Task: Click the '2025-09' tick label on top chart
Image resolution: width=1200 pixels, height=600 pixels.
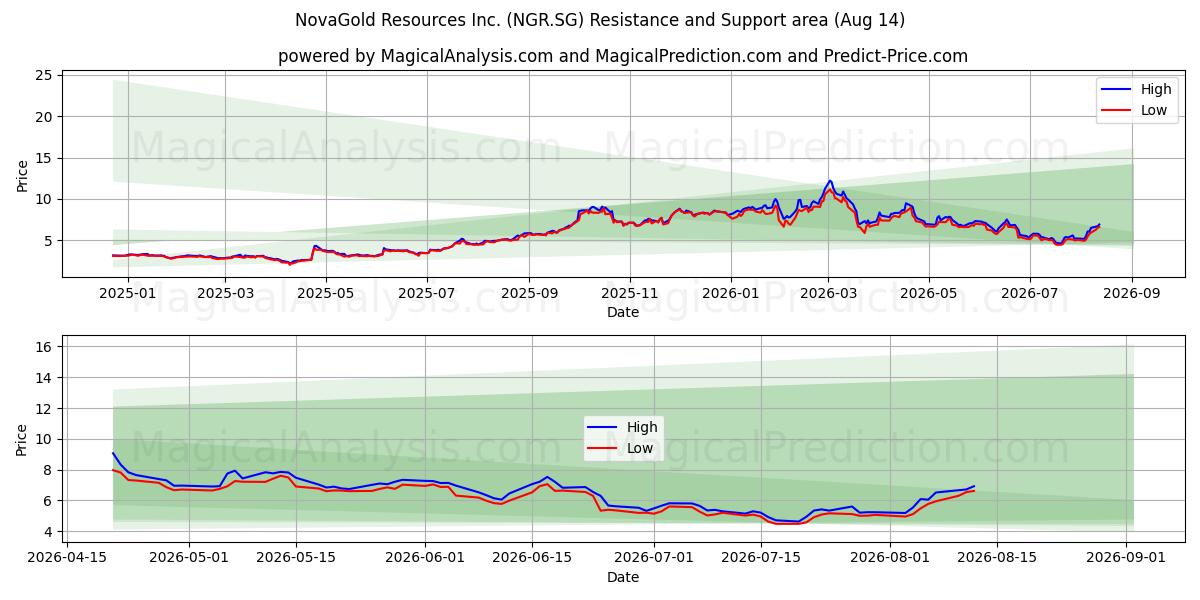Action: [529, 294]
